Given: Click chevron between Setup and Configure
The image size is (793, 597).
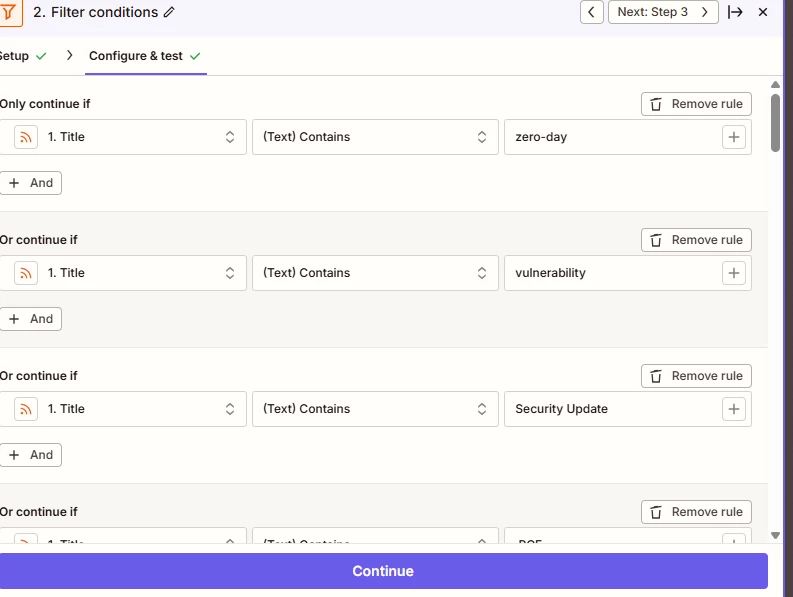Looking at the screenshot, I should (70, 55).
